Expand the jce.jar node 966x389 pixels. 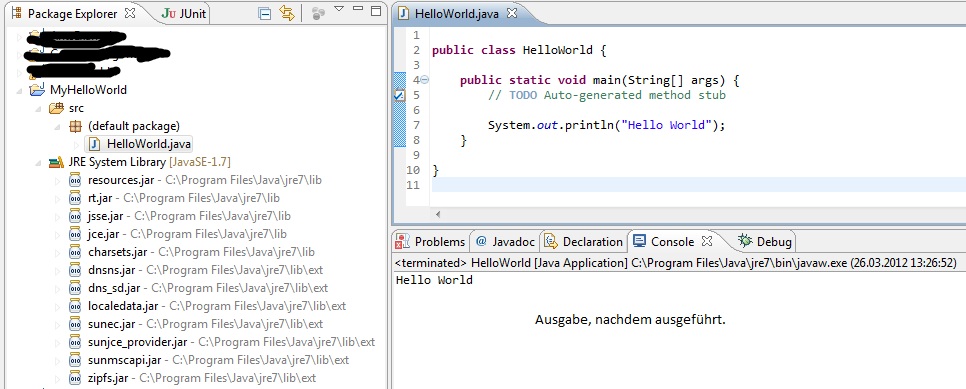tap(59, 234)
